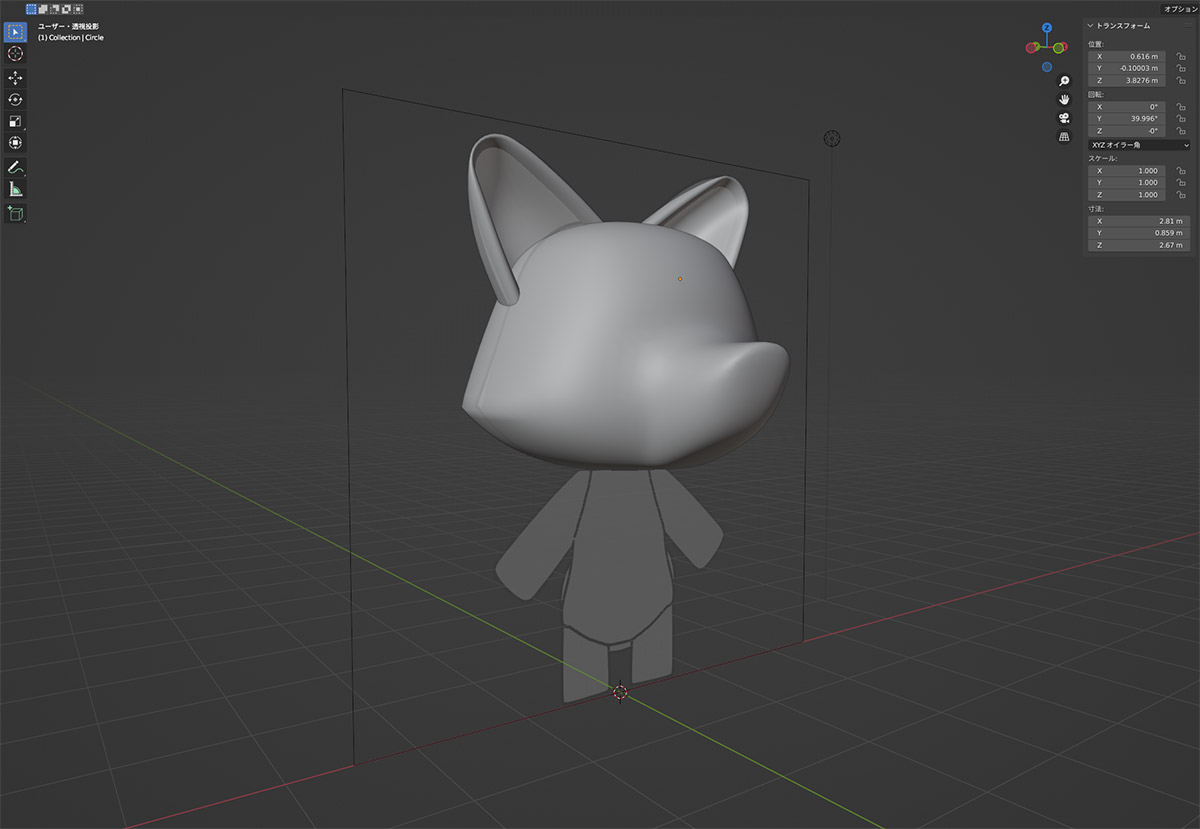Click the position Z field showing 3.8276 m
This screenshot has height=829, width=1200.
point(1127,81)
